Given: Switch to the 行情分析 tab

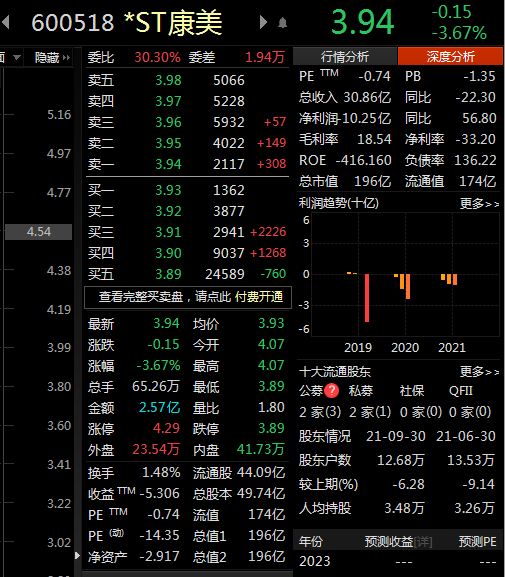Looking at the screenshot, I should point(345,56).
